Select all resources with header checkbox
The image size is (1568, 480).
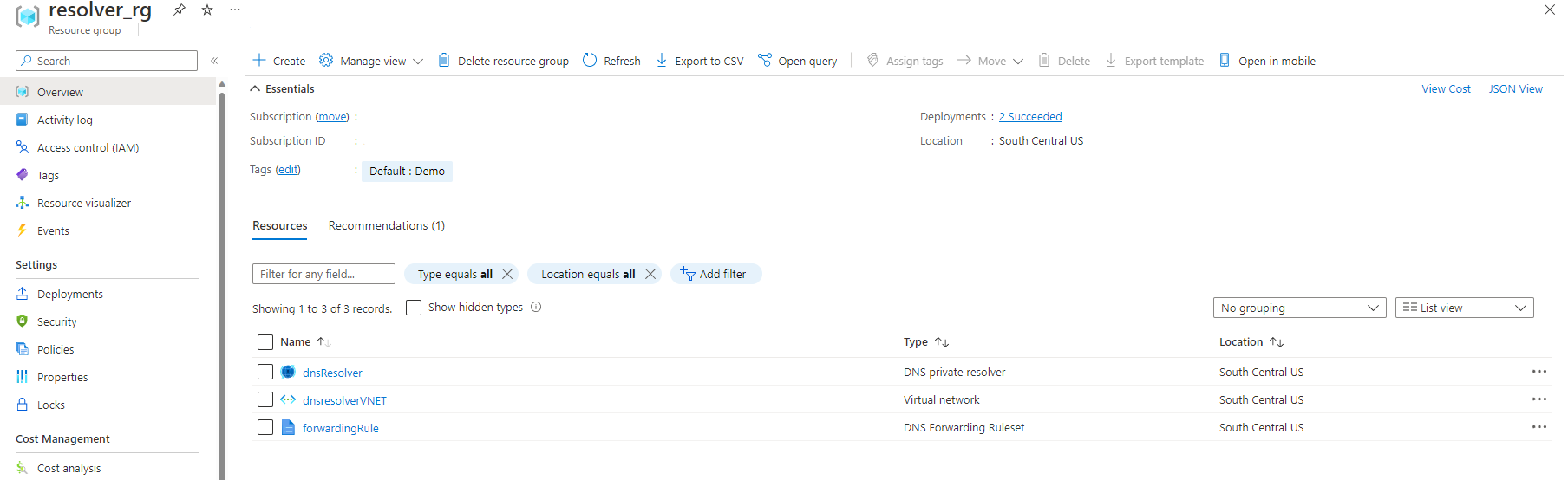[265, 342]
